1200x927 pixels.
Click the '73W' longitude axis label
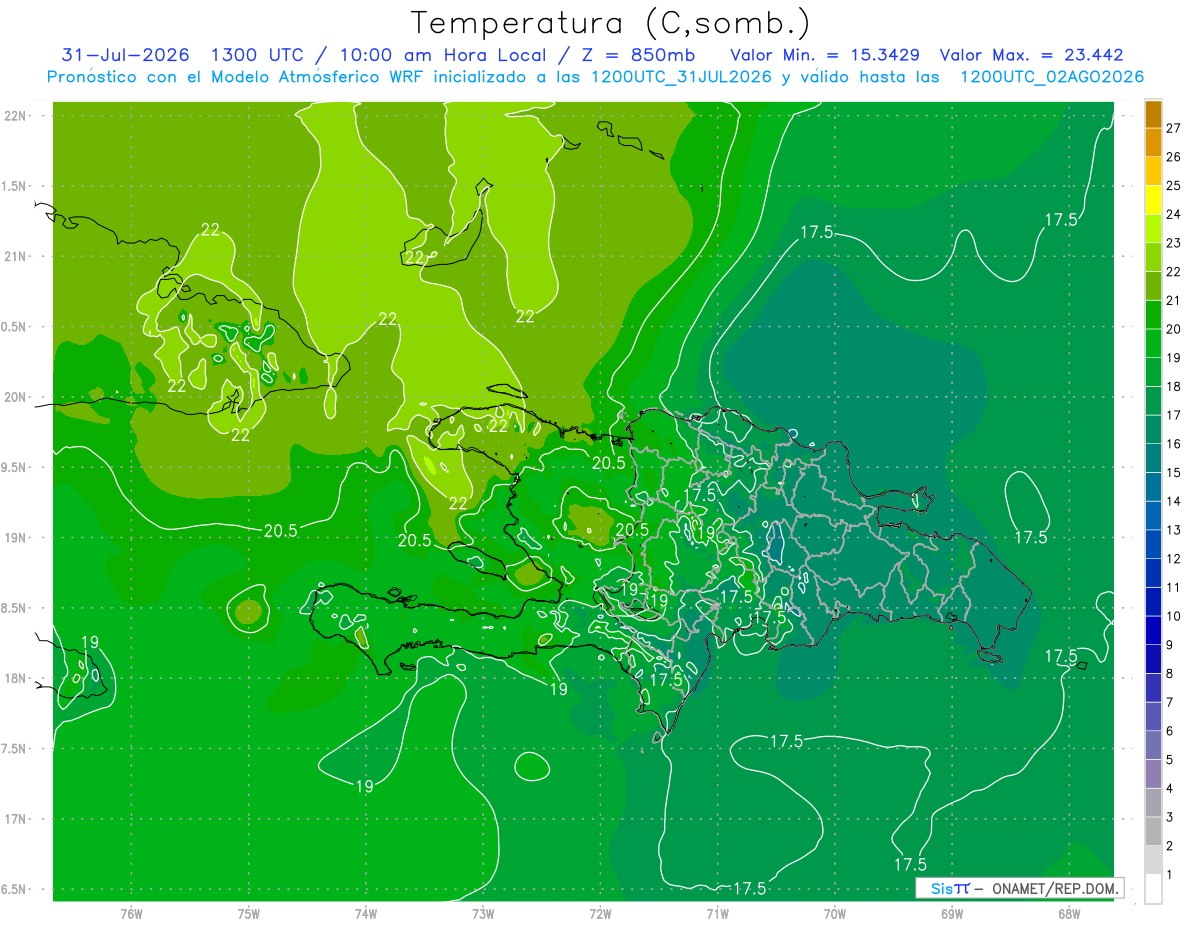tap(483, 914)
